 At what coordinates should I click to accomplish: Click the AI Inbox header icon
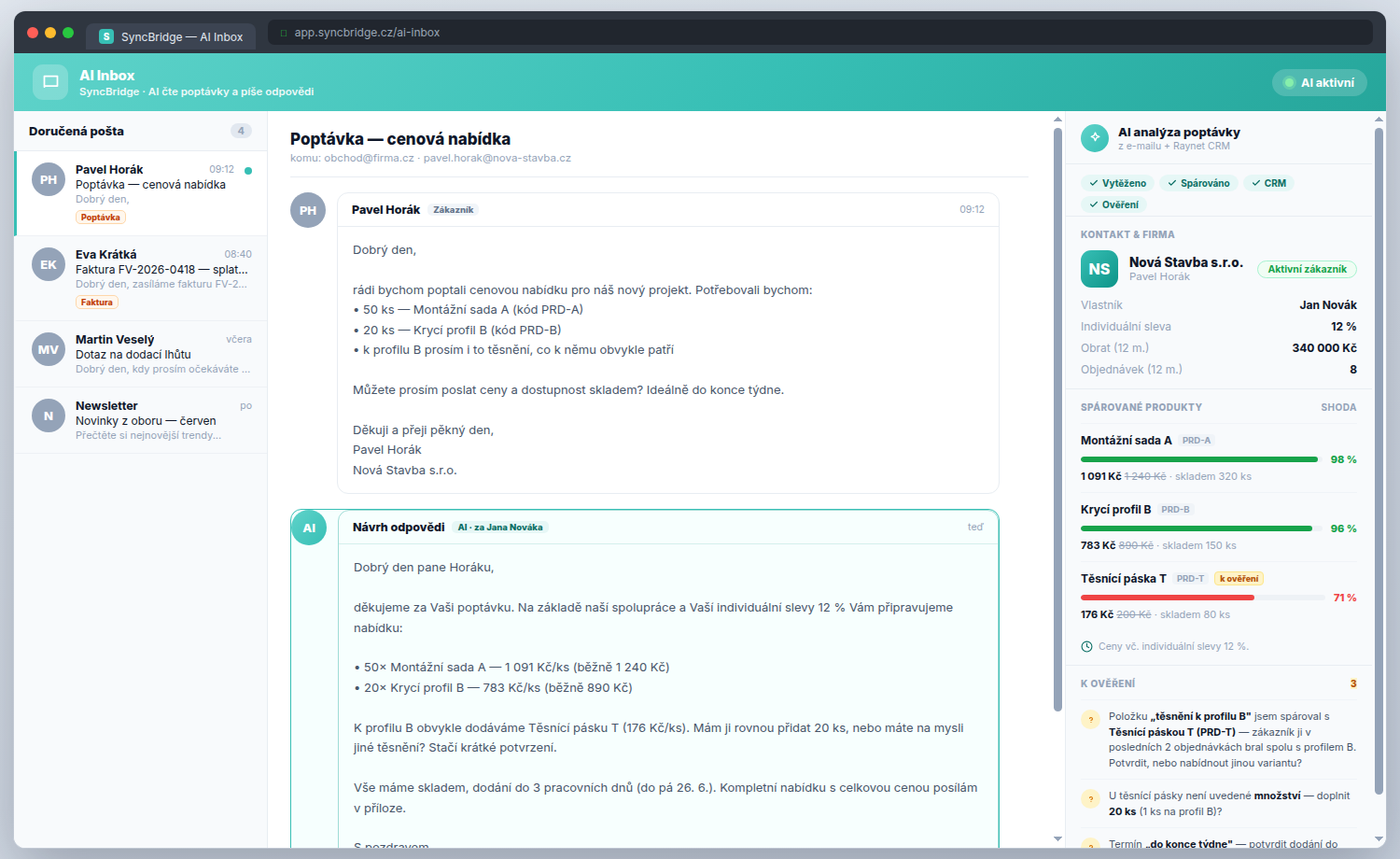pos(50,82)
